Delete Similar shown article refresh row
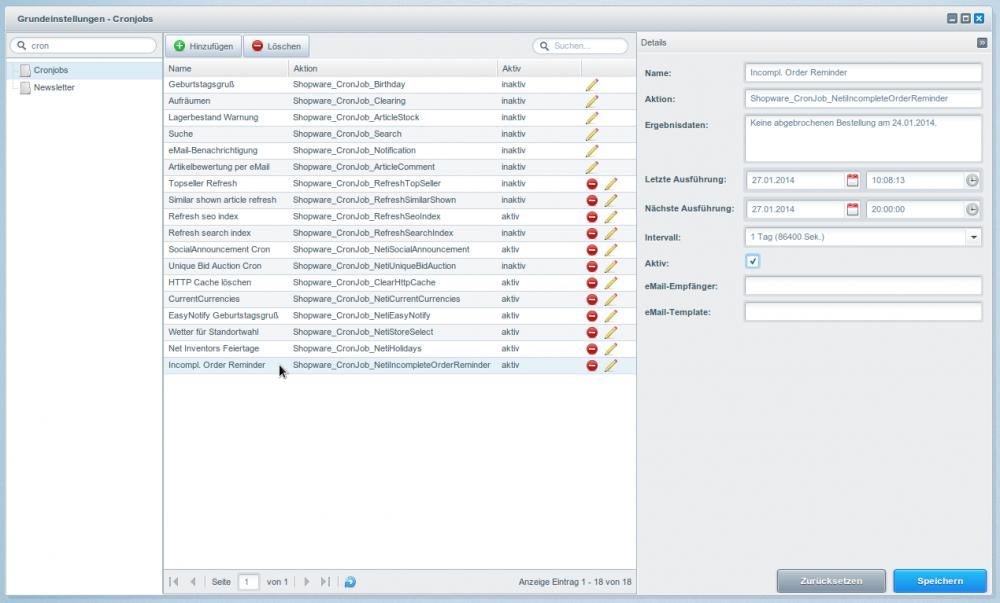The image size is (1000, 603). tap(592, 200)
